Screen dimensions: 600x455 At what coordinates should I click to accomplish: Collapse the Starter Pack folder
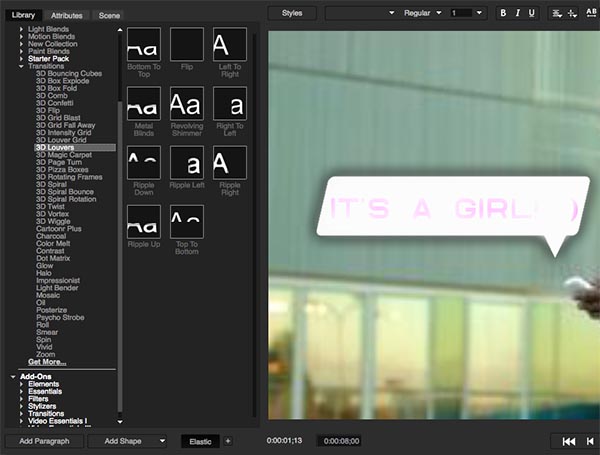pyautogui.click(x=22, y=59)
